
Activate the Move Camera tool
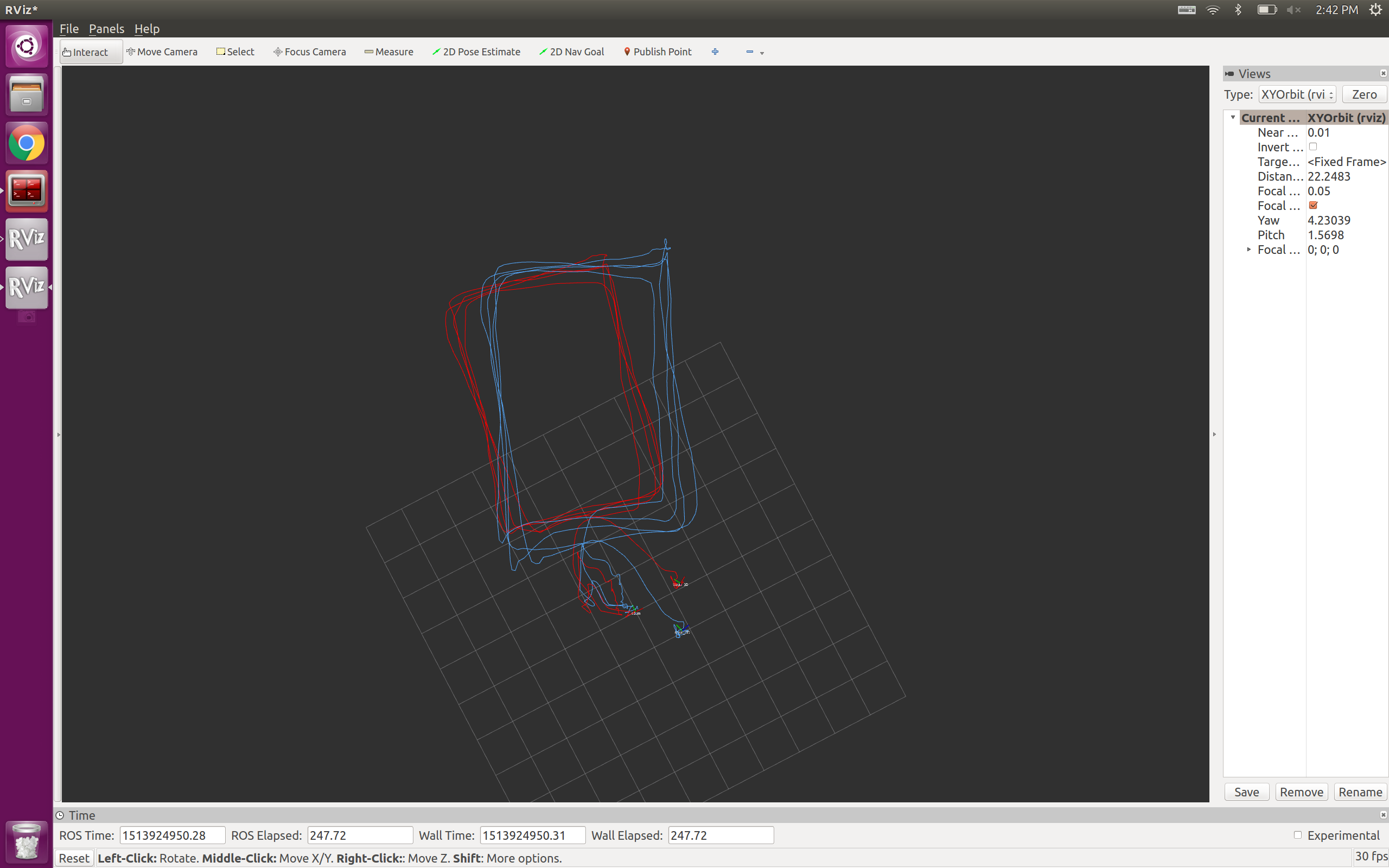point(162,52)
